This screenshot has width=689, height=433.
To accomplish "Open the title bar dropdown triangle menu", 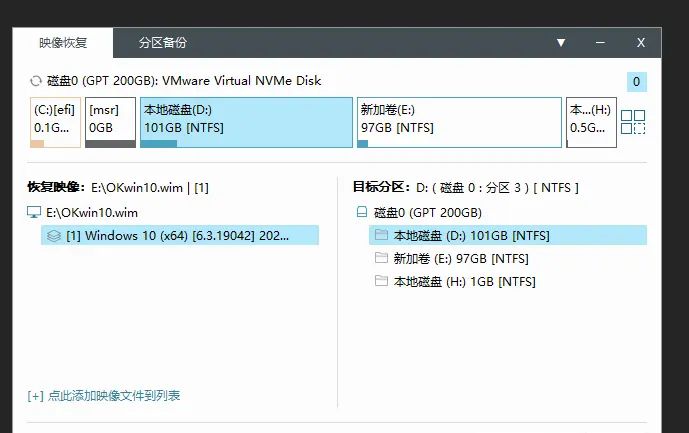I will pyautogui.click(x=561, y=43).
